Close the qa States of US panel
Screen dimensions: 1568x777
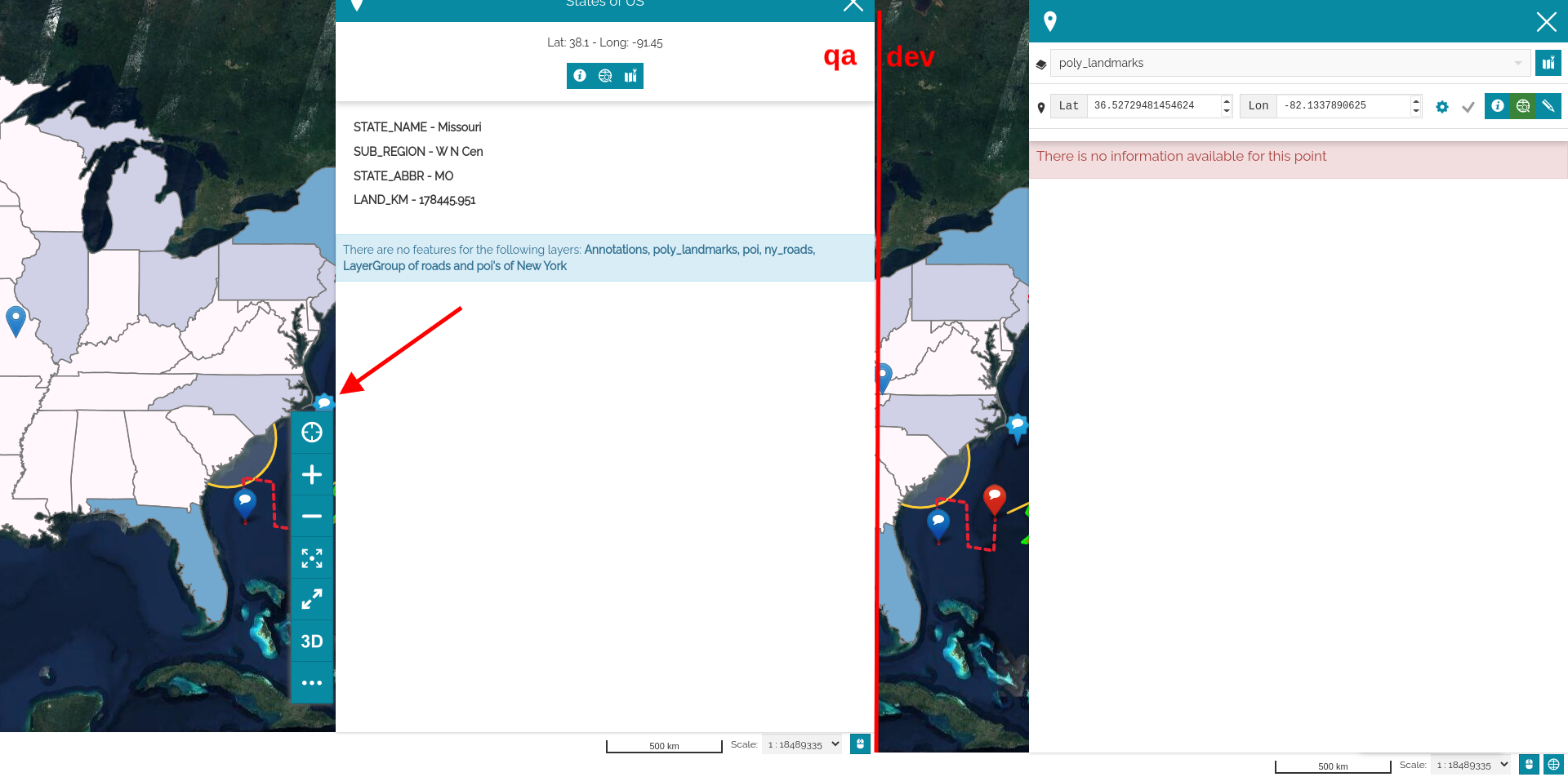[853, 5]
